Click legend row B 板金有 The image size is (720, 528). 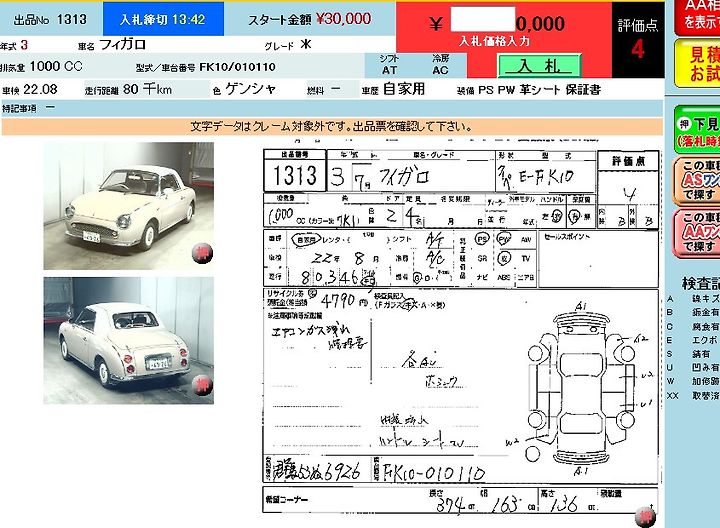click(693, 312)
